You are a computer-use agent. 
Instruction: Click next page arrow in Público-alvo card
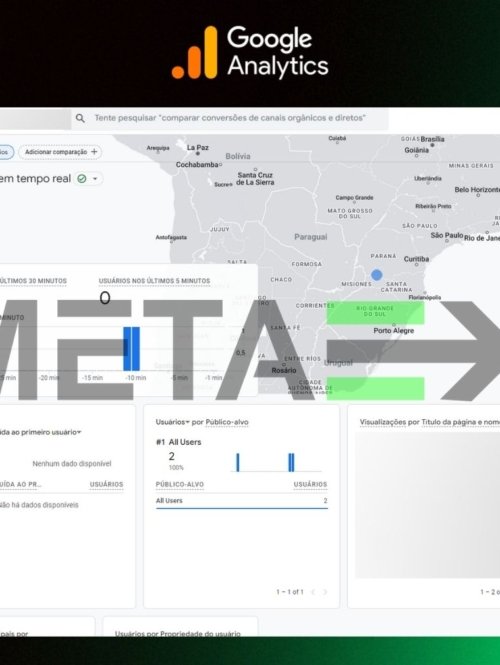(325, 592)
